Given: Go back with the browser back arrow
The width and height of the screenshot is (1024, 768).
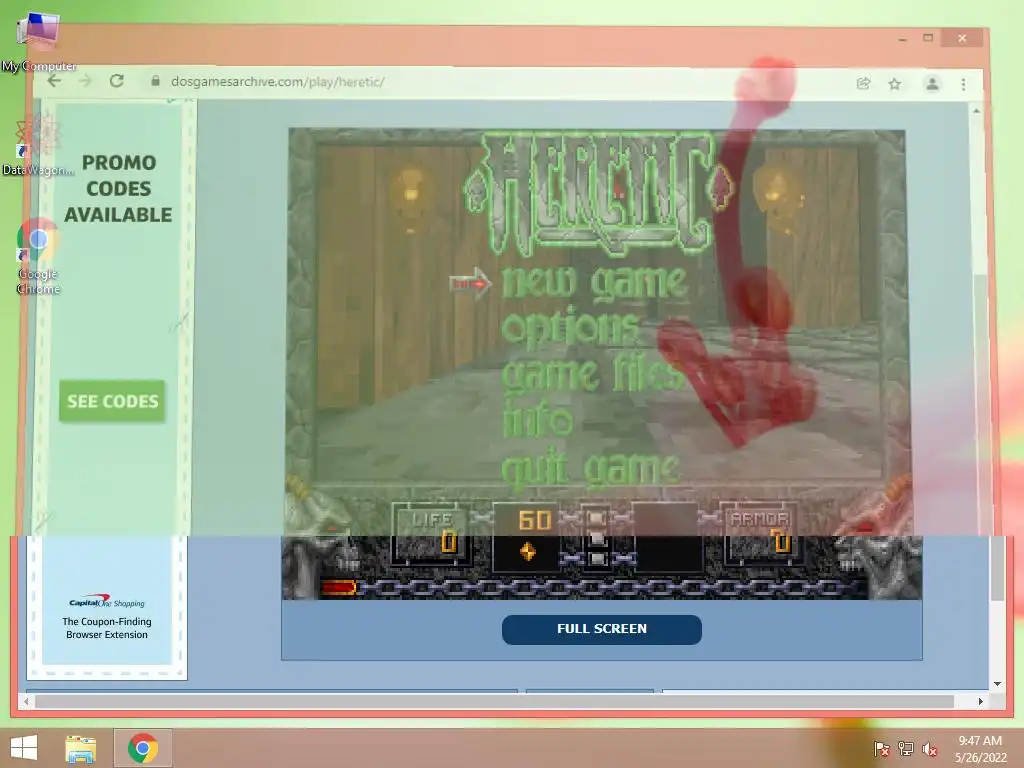Looking at the screenshot, I should coord(54,82).
